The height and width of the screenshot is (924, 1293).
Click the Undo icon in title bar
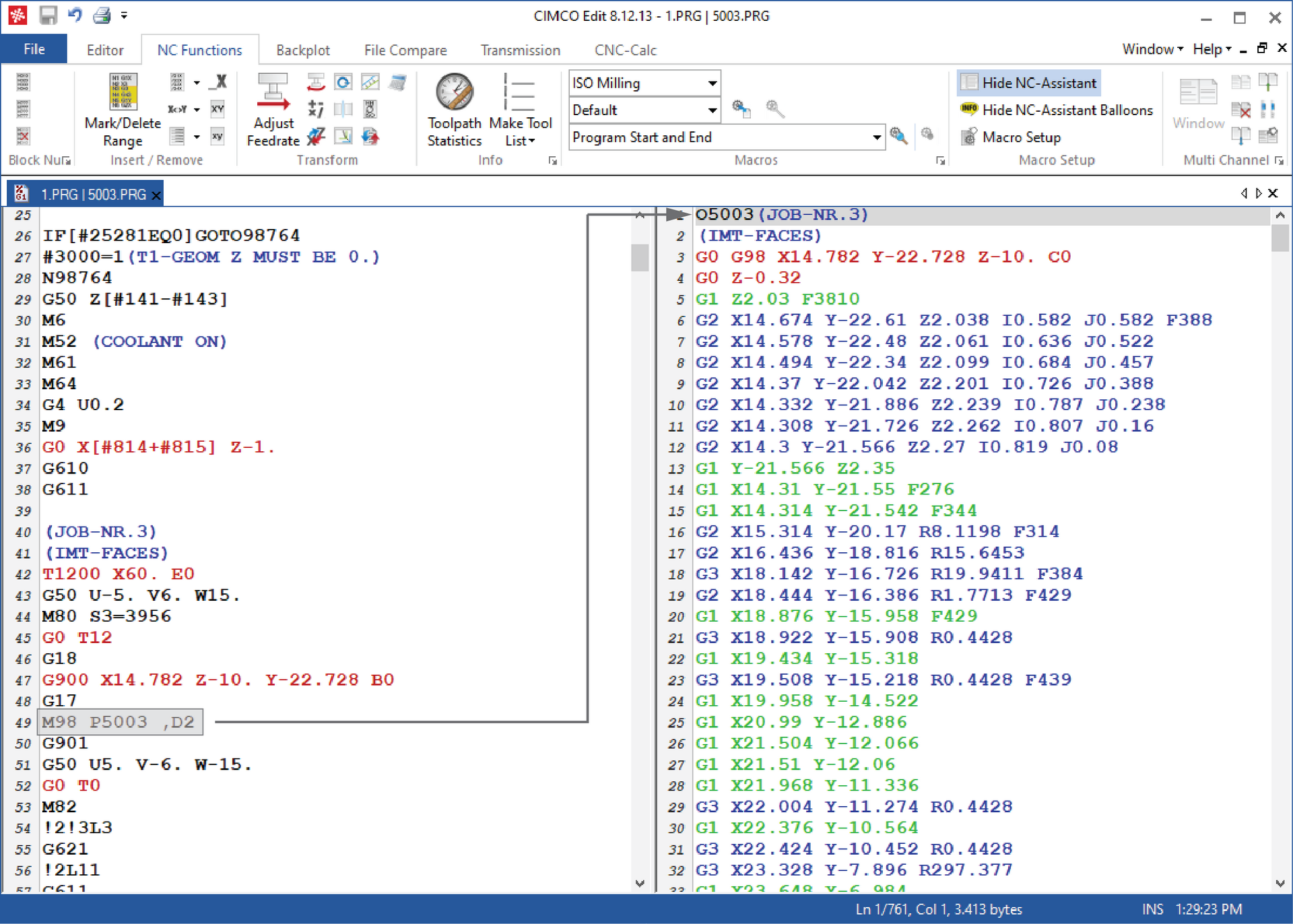click(75, 15)
